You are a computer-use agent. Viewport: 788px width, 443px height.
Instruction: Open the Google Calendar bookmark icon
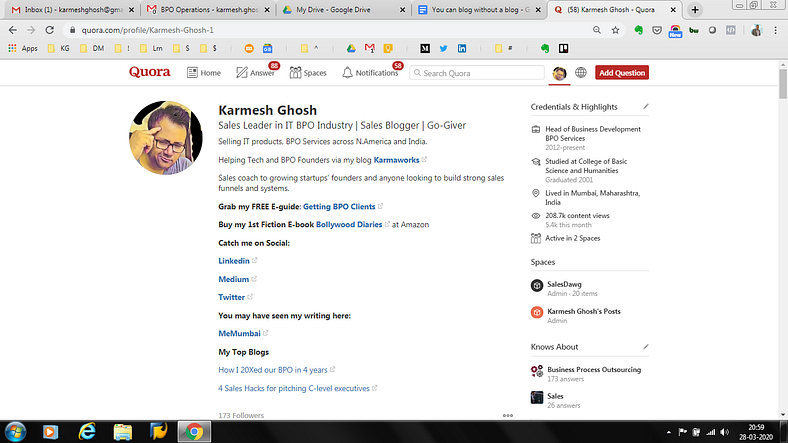point(267,48)
